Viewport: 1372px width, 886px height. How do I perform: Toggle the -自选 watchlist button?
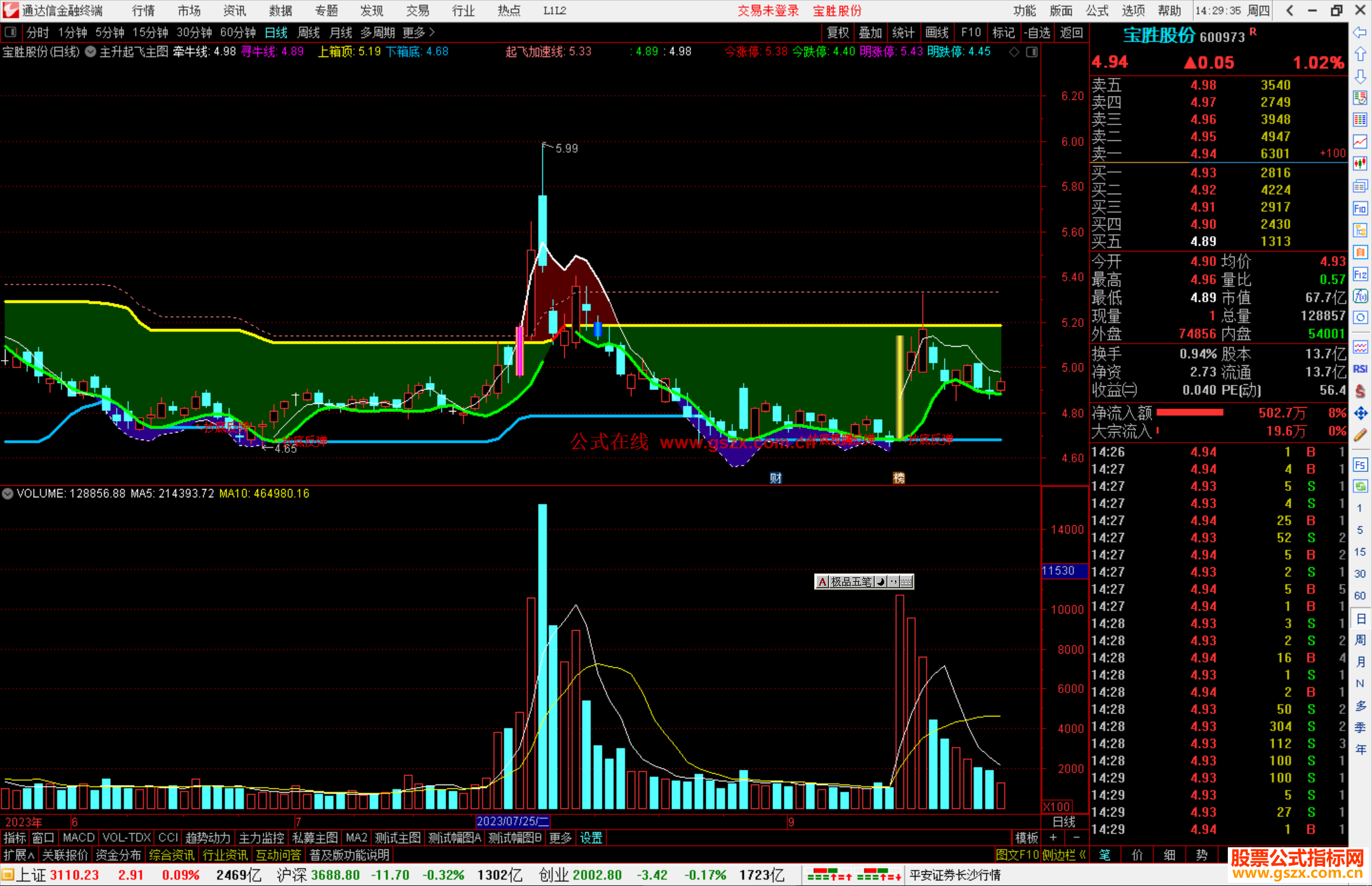(1037, 32)
